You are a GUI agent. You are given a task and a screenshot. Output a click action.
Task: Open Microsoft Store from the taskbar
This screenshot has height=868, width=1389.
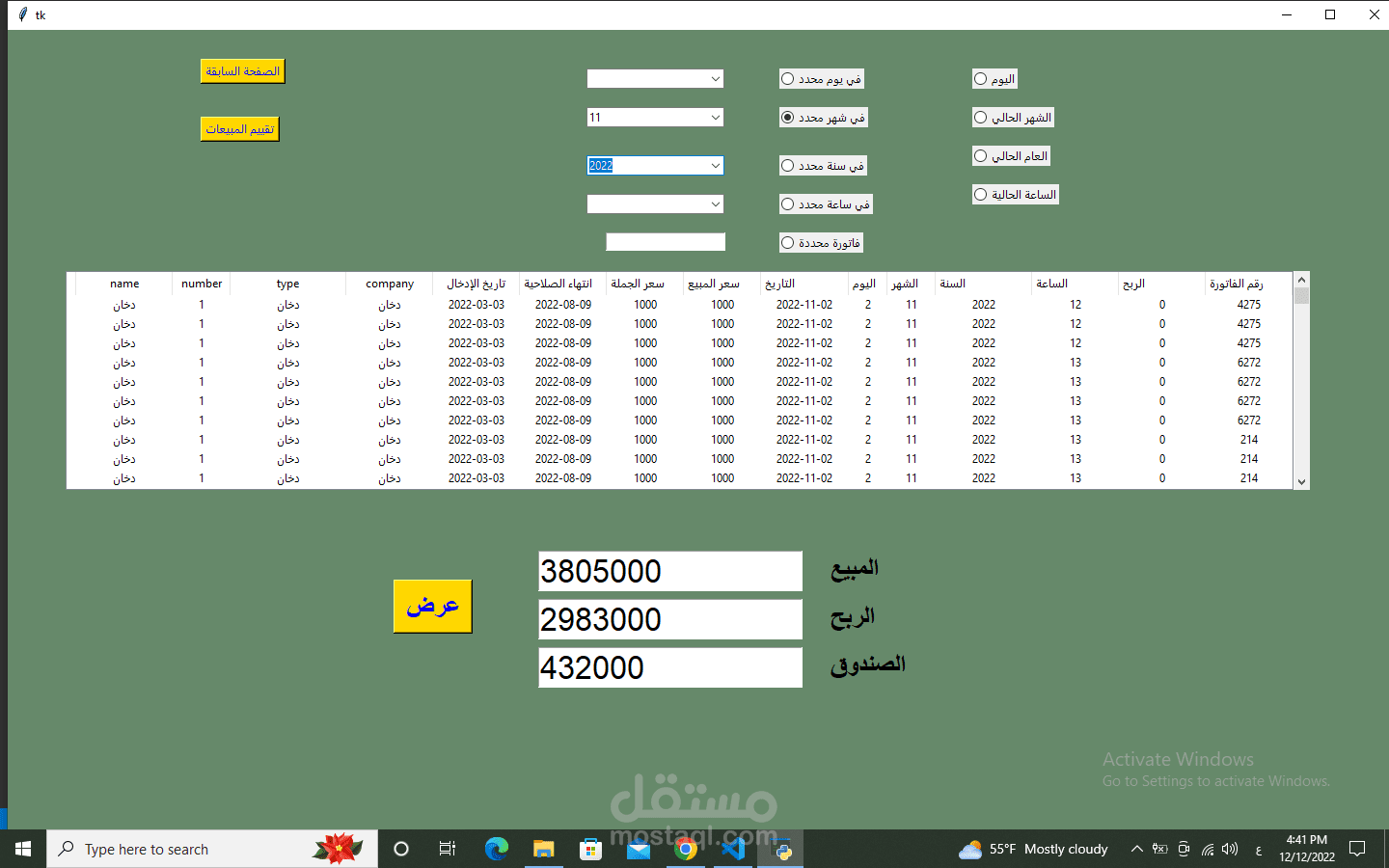tap(590, 849)
